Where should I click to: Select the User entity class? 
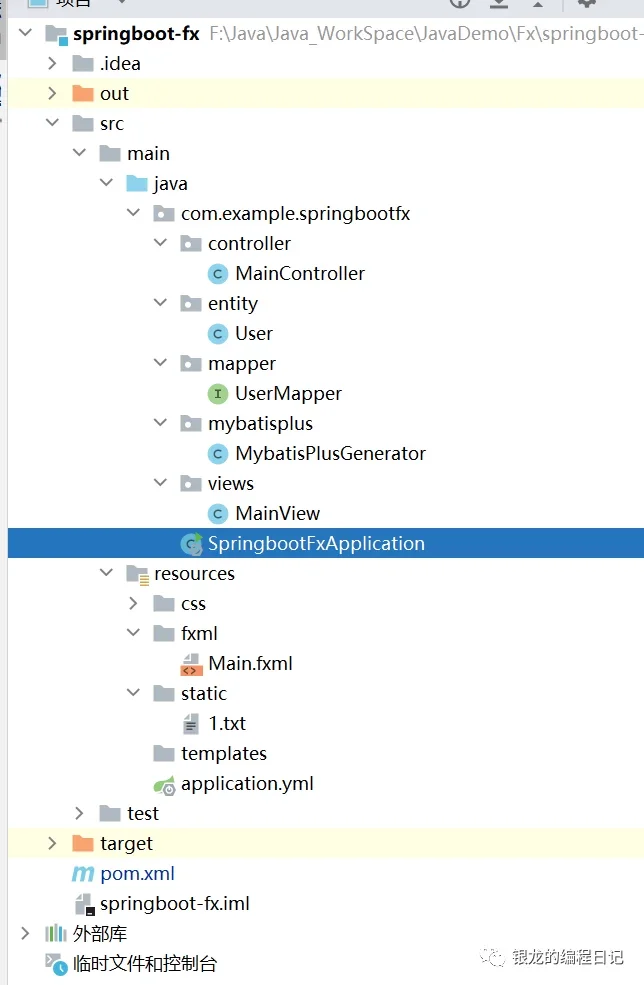point(254,334)
